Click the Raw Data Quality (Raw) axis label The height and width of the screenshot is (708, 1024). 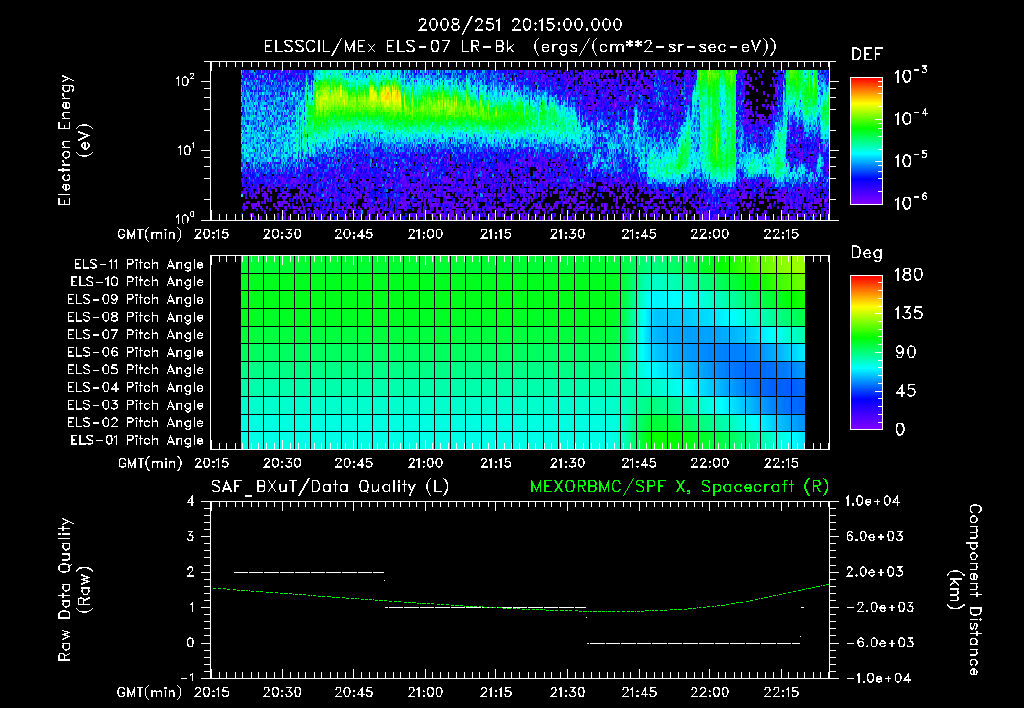[x=74, y=590]
